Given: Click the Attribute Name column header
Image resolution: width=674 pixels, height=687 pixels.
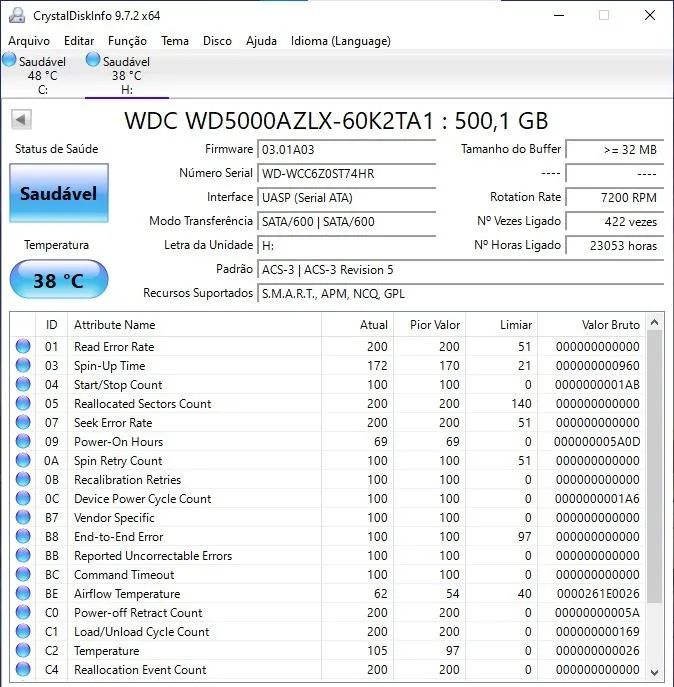Looking at the screenshot, I should [x=195, y=325].
